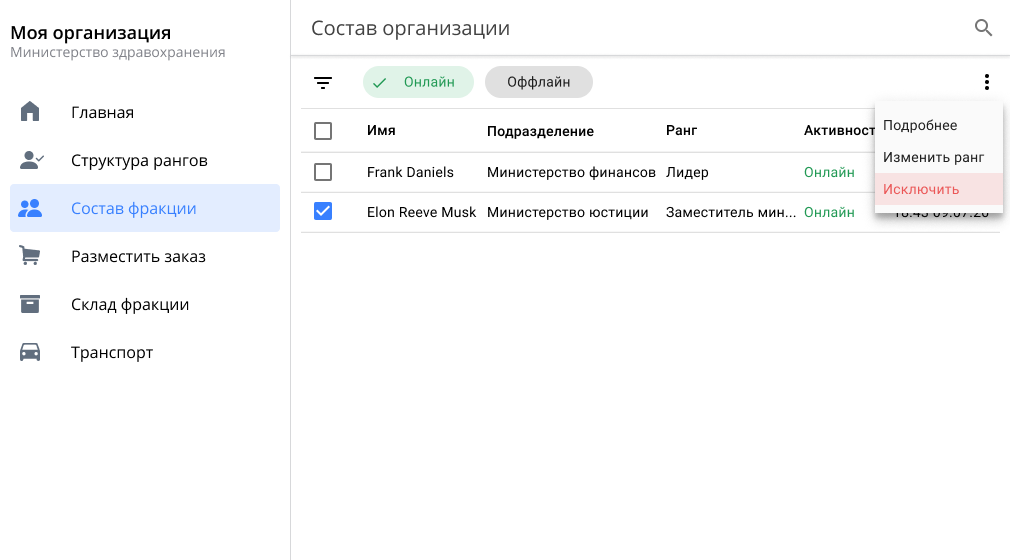Check the box for Frank Daniels
Screen dimensions: 1010x560
pyautogui.click(x=323, y=172)
